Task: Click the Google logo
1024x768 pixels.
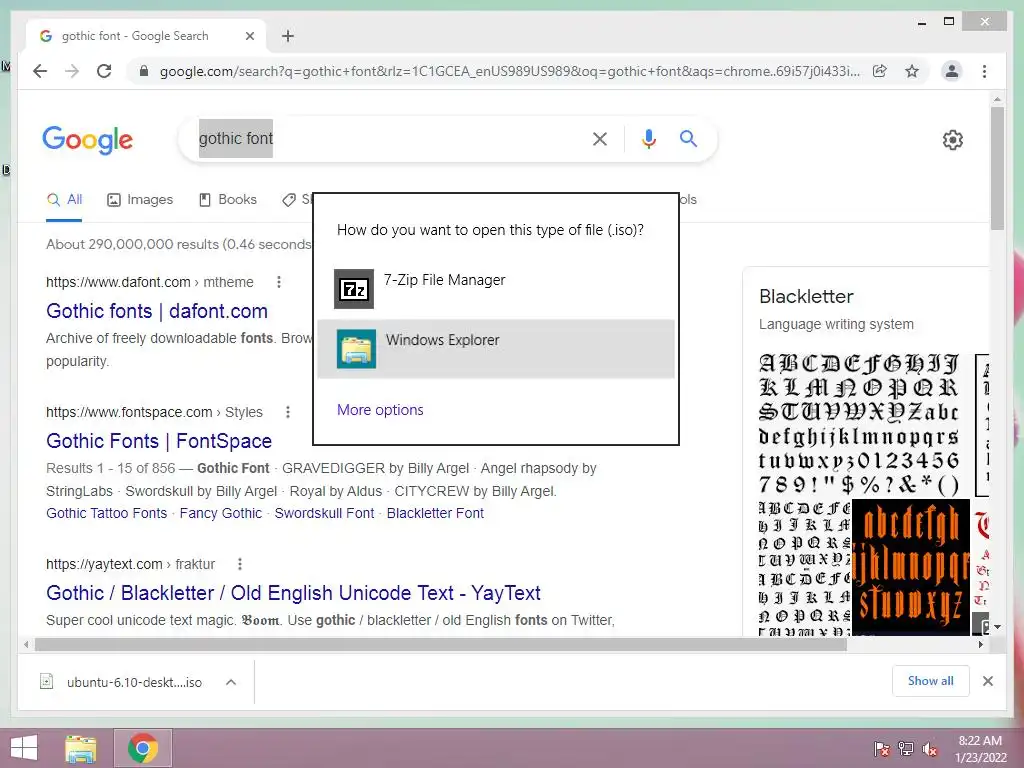Action: (88, 140)
